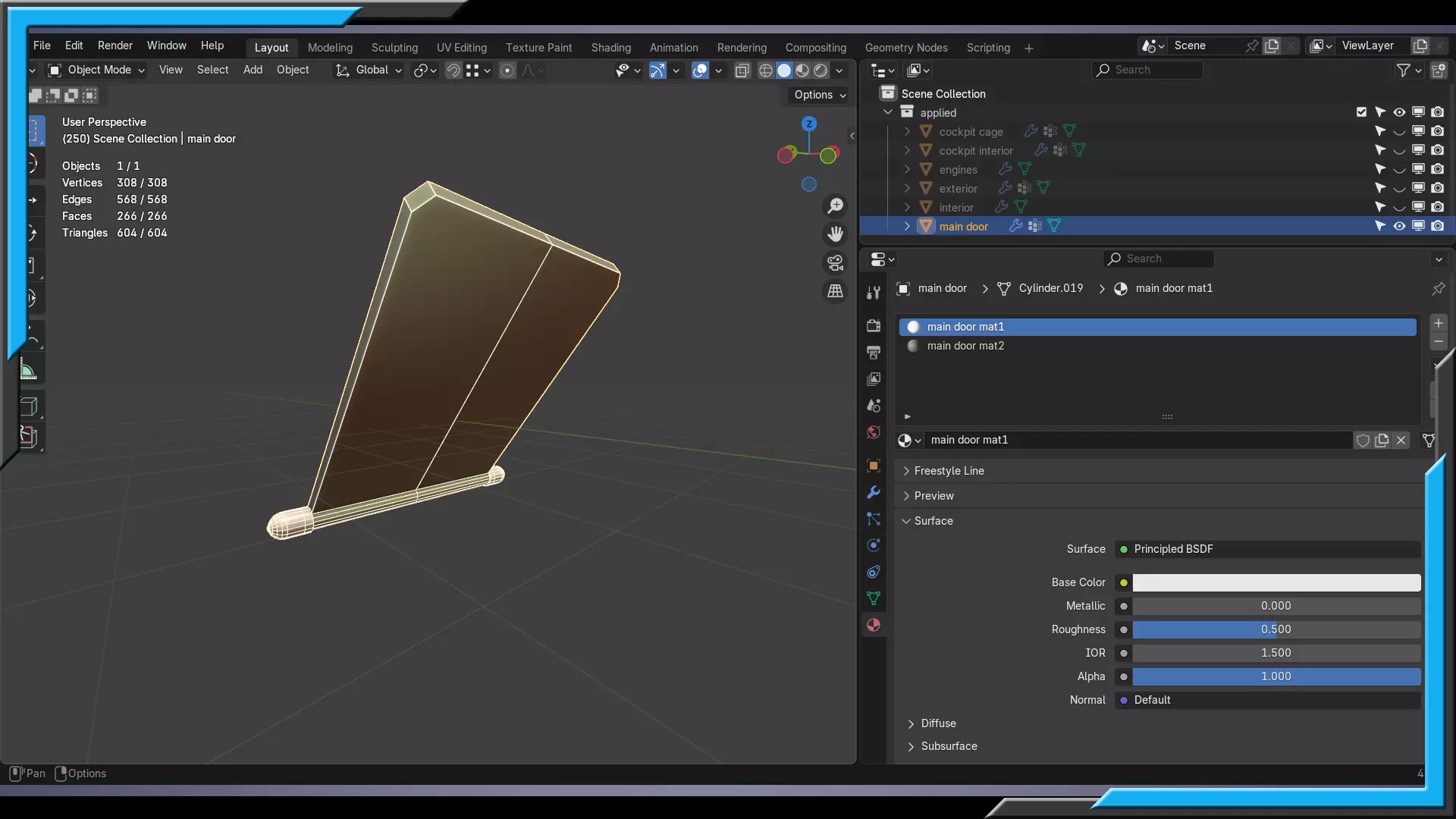Open the Render menu
1456x819 pixels.
coord(115,45)
